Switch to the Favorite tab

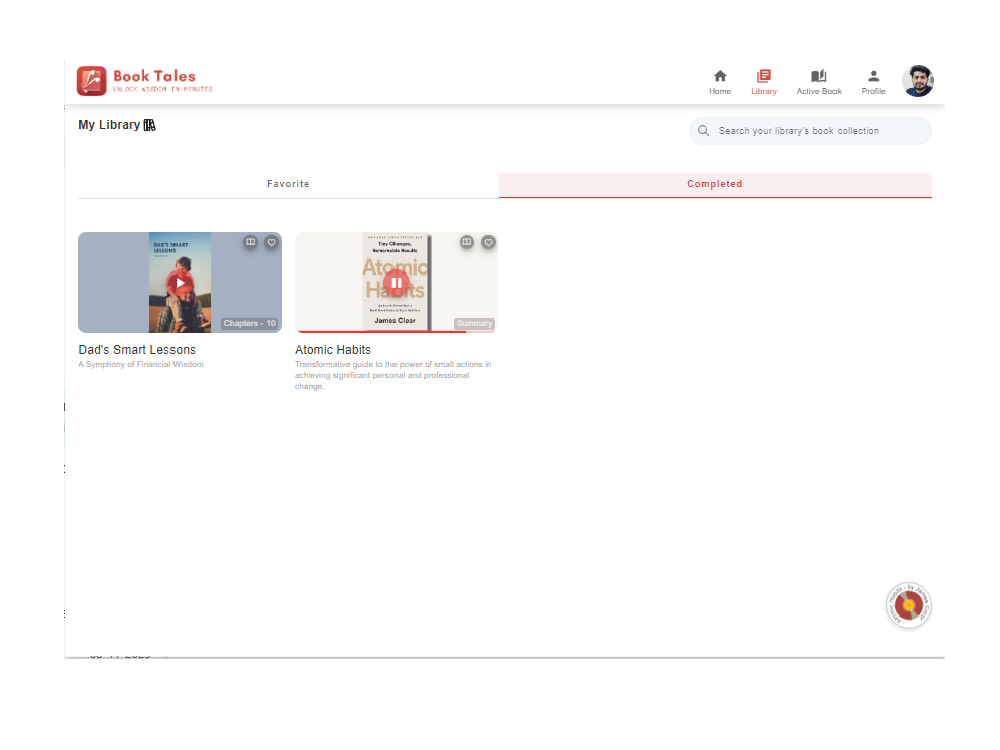click(288, 184)
